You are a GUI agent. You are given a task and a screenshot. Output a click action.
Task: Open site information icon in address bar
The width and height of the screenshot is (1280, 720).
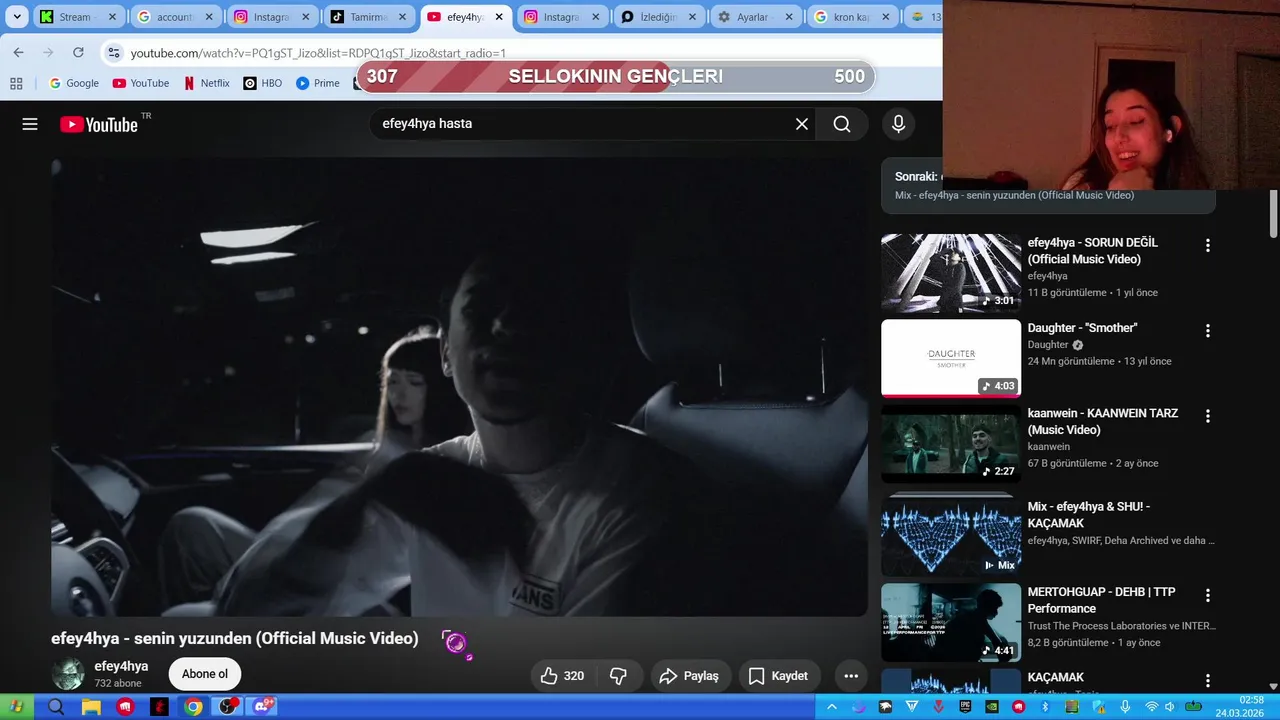(x=114, y=53)
